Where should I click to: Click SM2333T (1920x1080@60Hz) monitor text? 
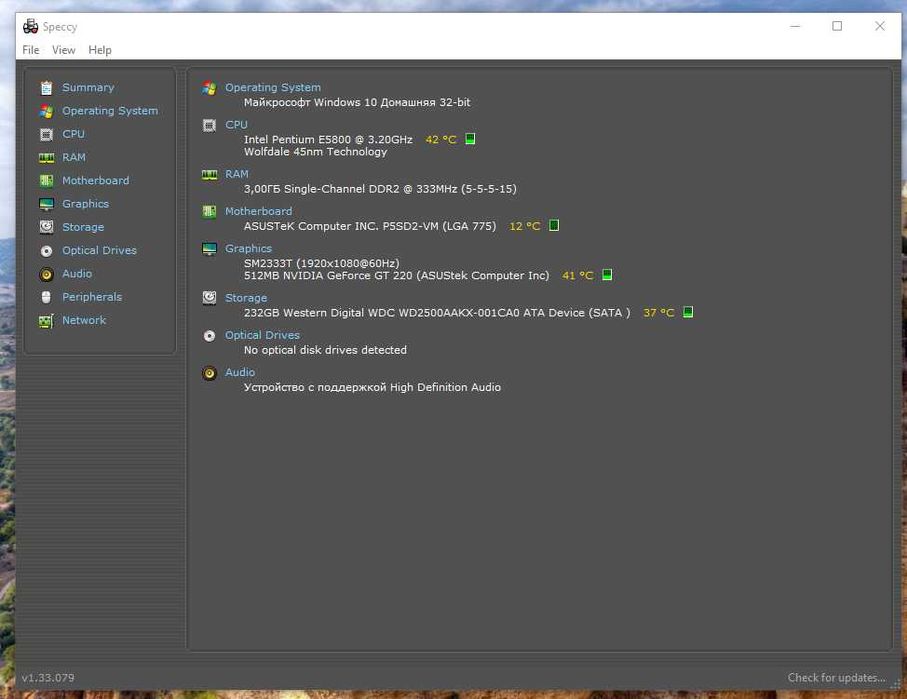pyautogui.click(x=321, y=263)
